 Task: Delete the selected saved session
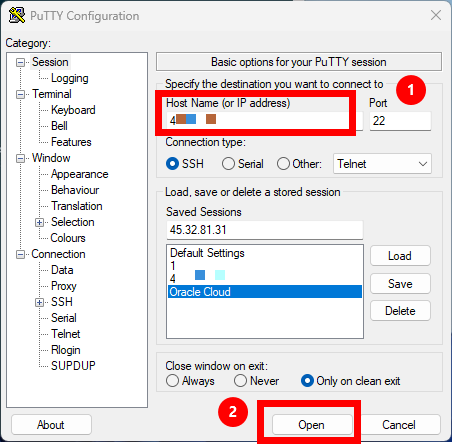(400, 311)
